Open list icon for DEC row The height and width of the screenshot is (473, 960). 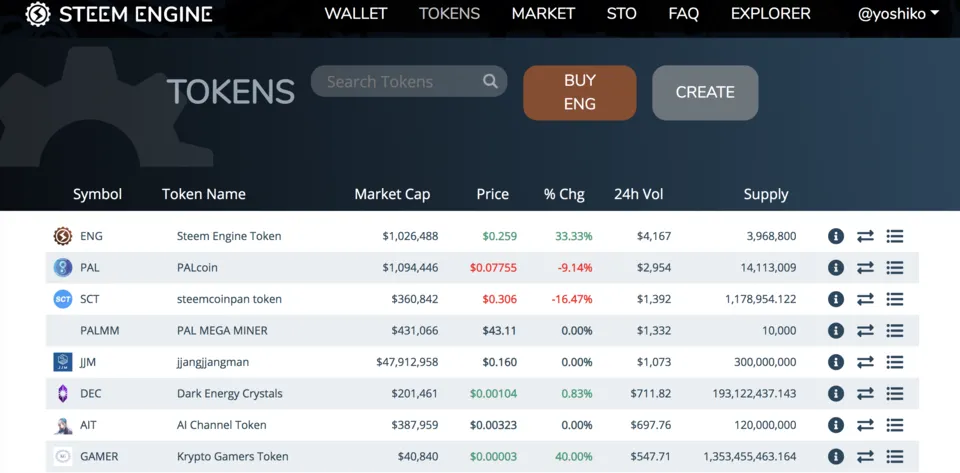click(894, 393)
